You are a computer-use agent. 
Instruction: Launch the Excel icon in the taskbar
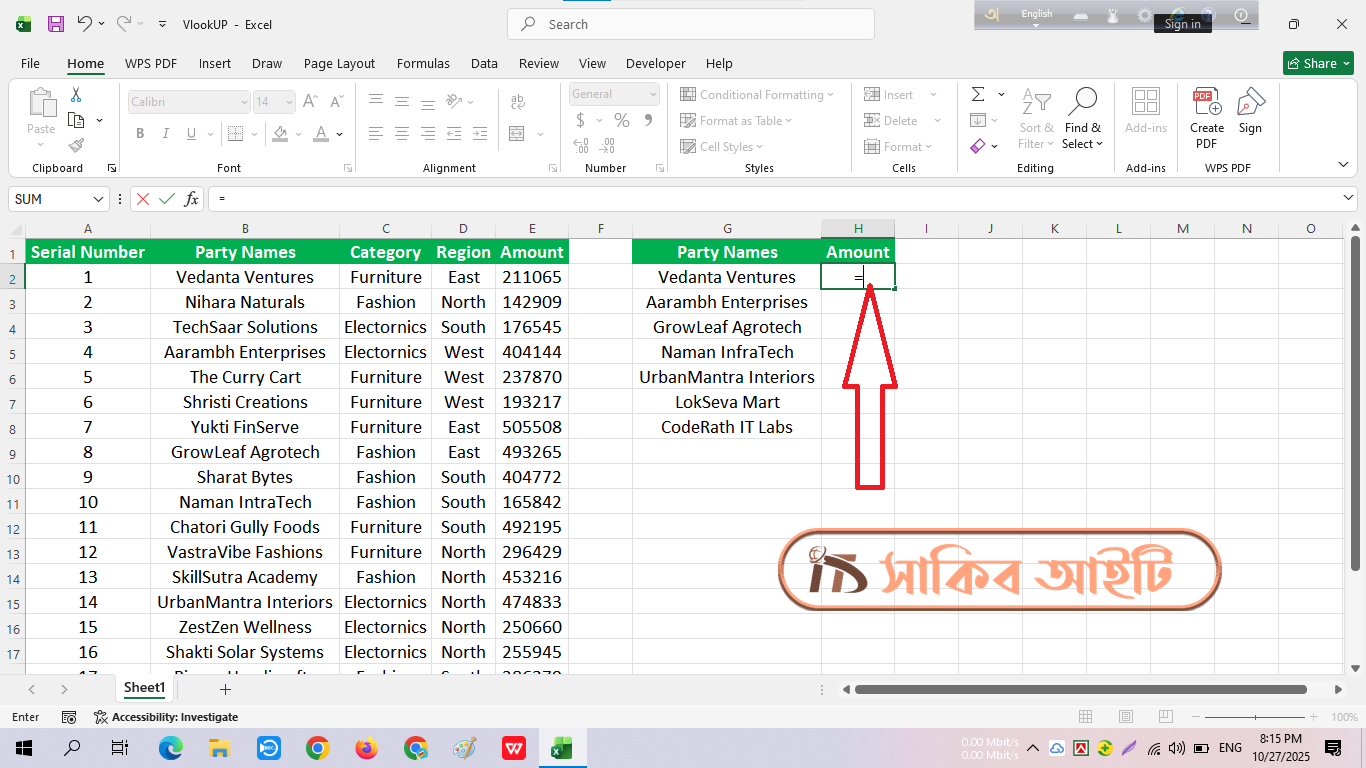(562, 748)
